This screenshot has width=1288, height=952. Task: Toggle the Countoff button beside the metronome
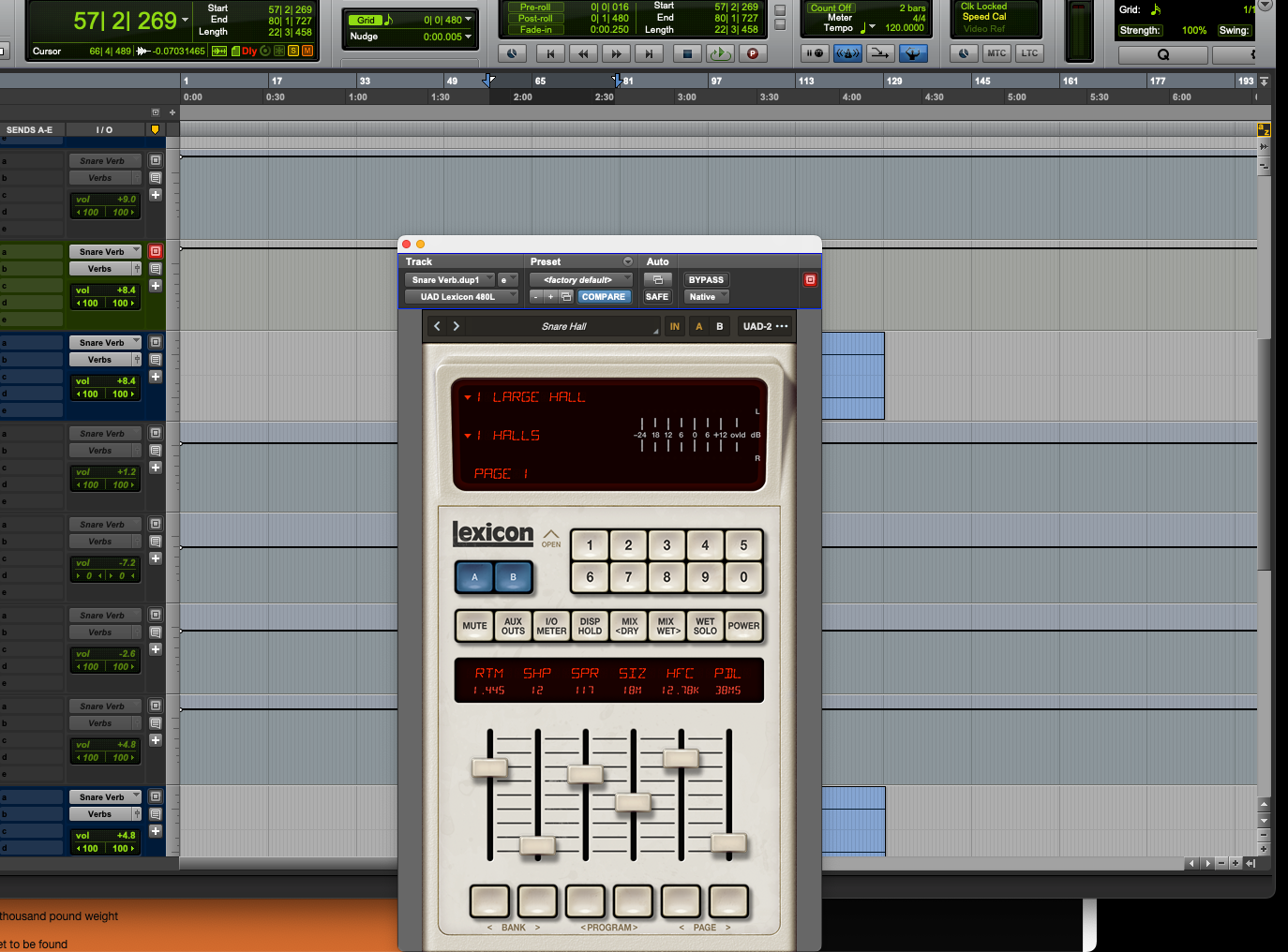pyautogui.click(x=879, y=53)
